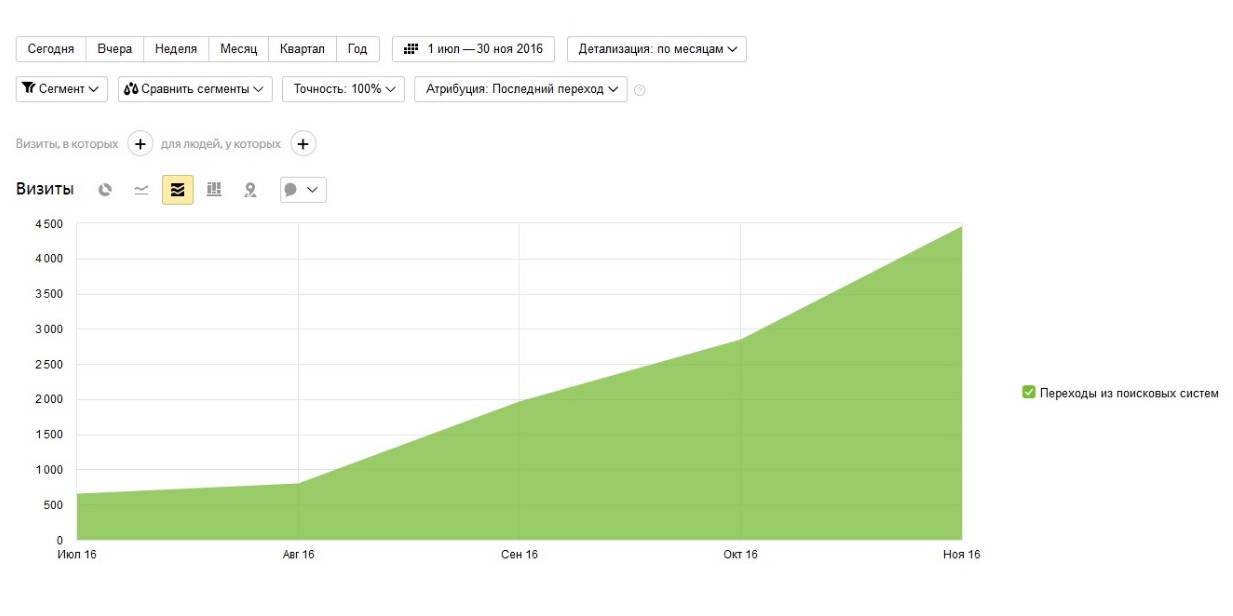Select the pie chart view icon

tap(105, 190)
